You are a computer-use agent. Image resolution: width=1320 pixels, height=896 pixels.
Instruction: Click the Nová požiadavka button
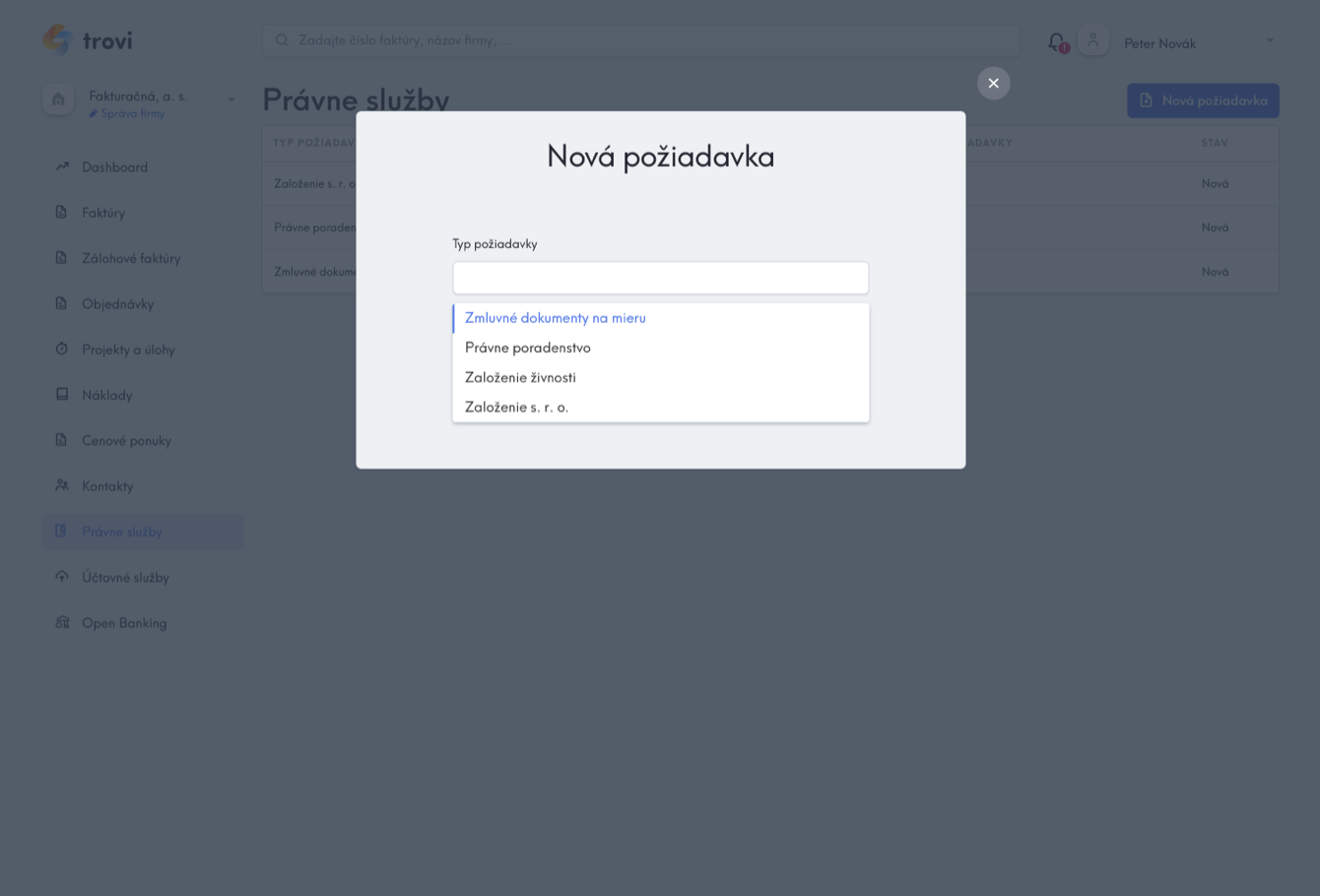[1203, 100]
